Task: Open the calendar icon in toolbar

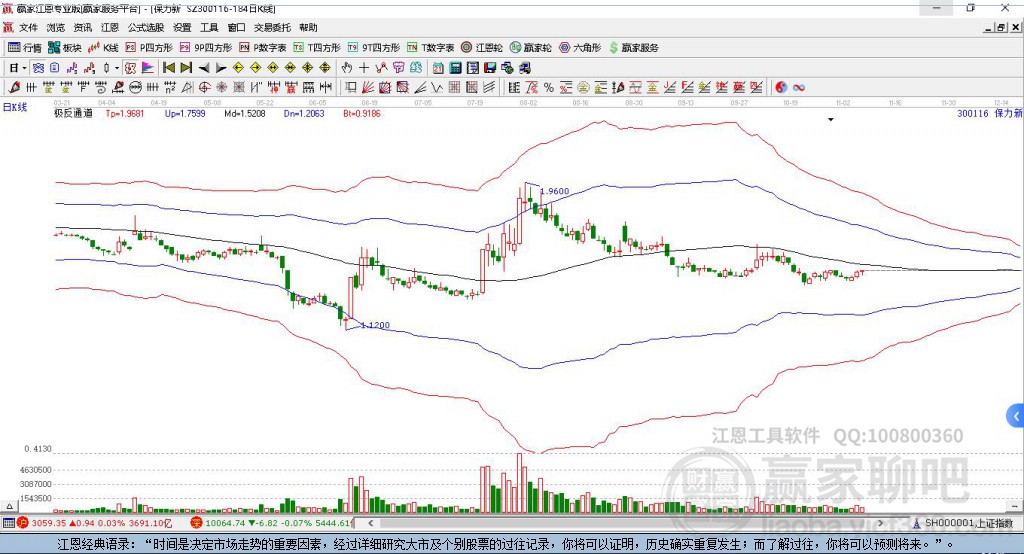Action: click(x=438, y=68)
